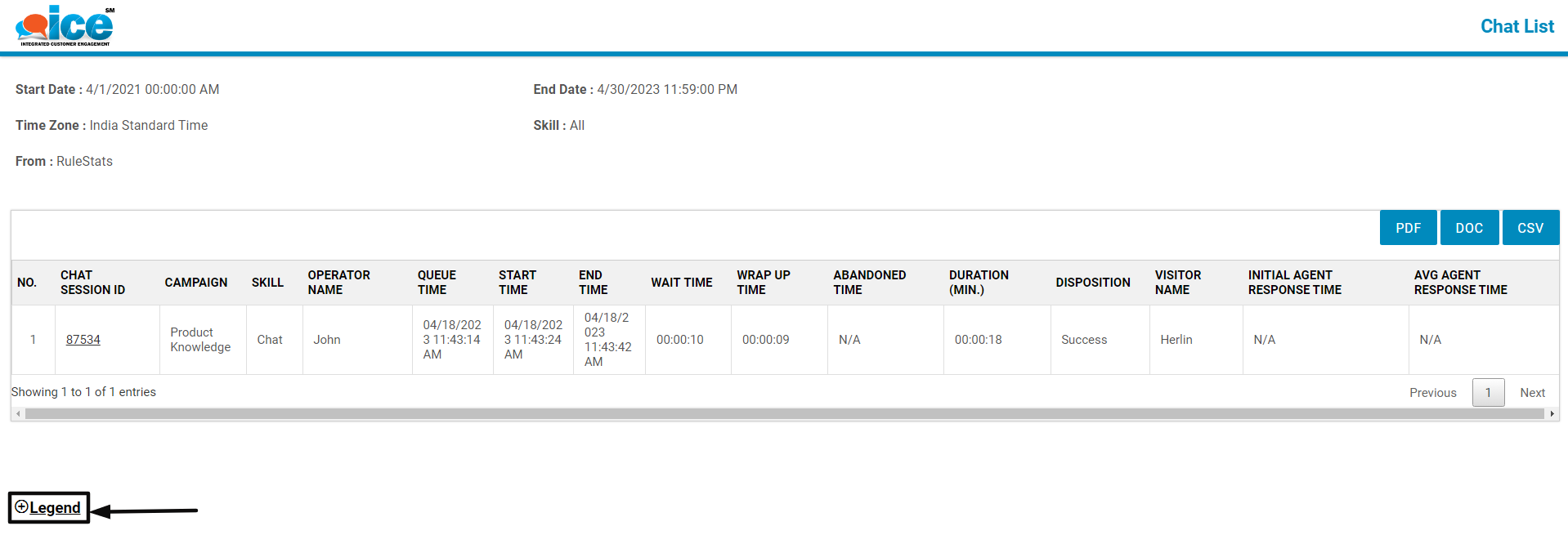The height and width of the screenshot is (535, 1568).
Task: Click the ICE logo icon
Action: [x=65, y=25]
